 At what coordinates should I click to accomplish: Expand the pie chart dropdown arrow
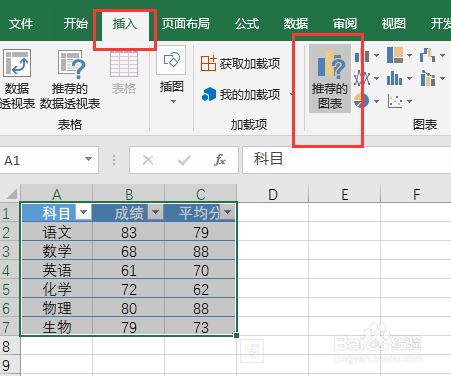pos(376,101)
